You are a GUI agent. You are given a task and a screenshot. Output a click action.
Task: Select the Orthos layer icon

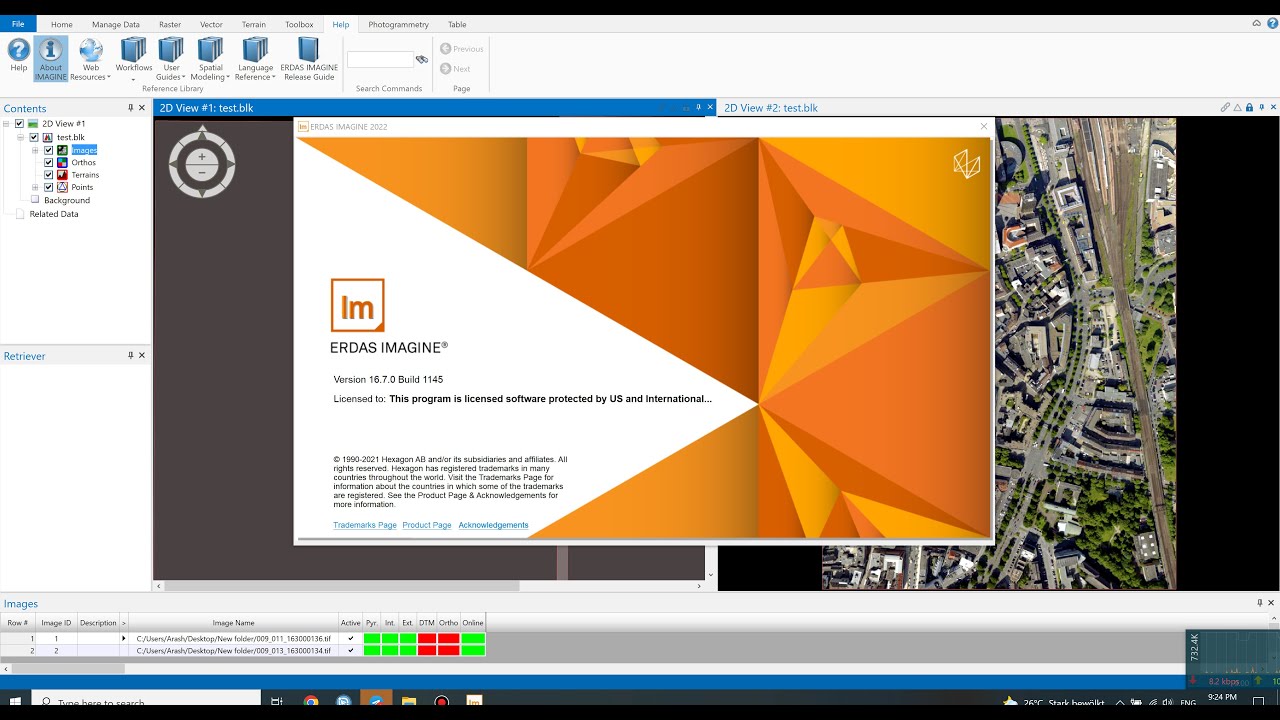(62, 162)
